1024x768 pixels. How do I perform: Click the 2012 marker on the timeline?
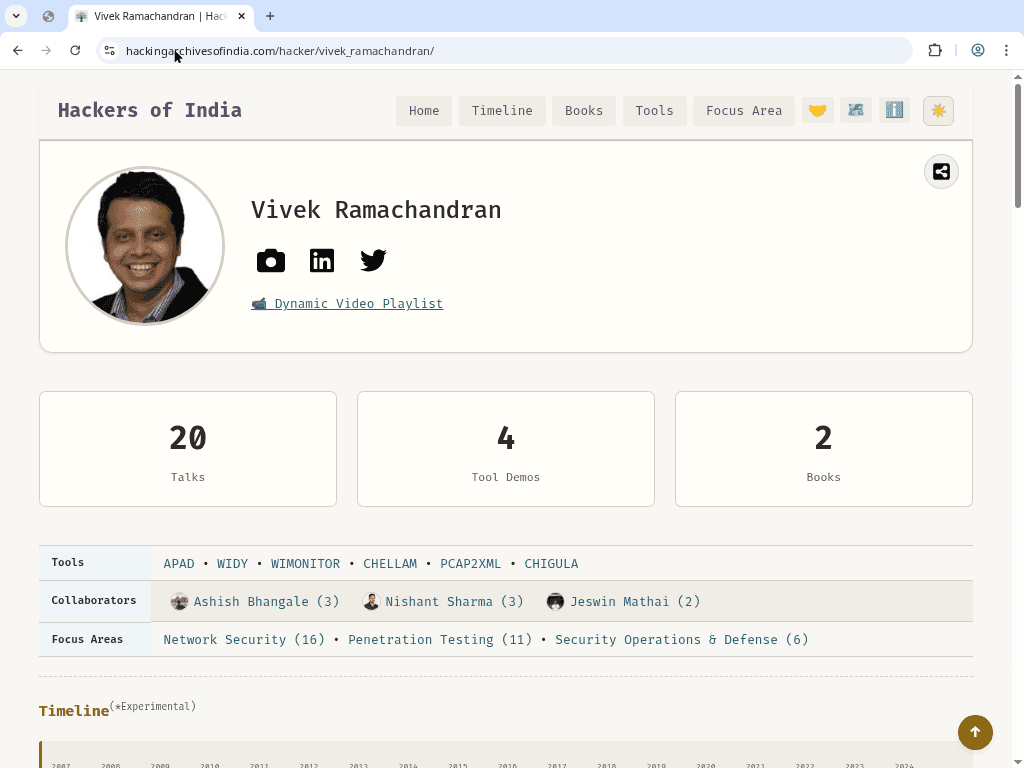(x=308, y=765)
